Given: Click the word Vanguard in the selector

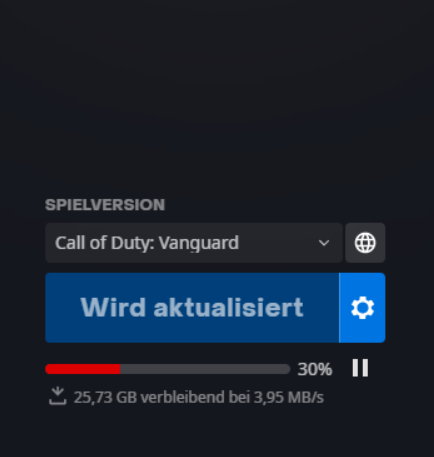Looking at the screenshot, I should pyautogui.click(x=199, y=243).
